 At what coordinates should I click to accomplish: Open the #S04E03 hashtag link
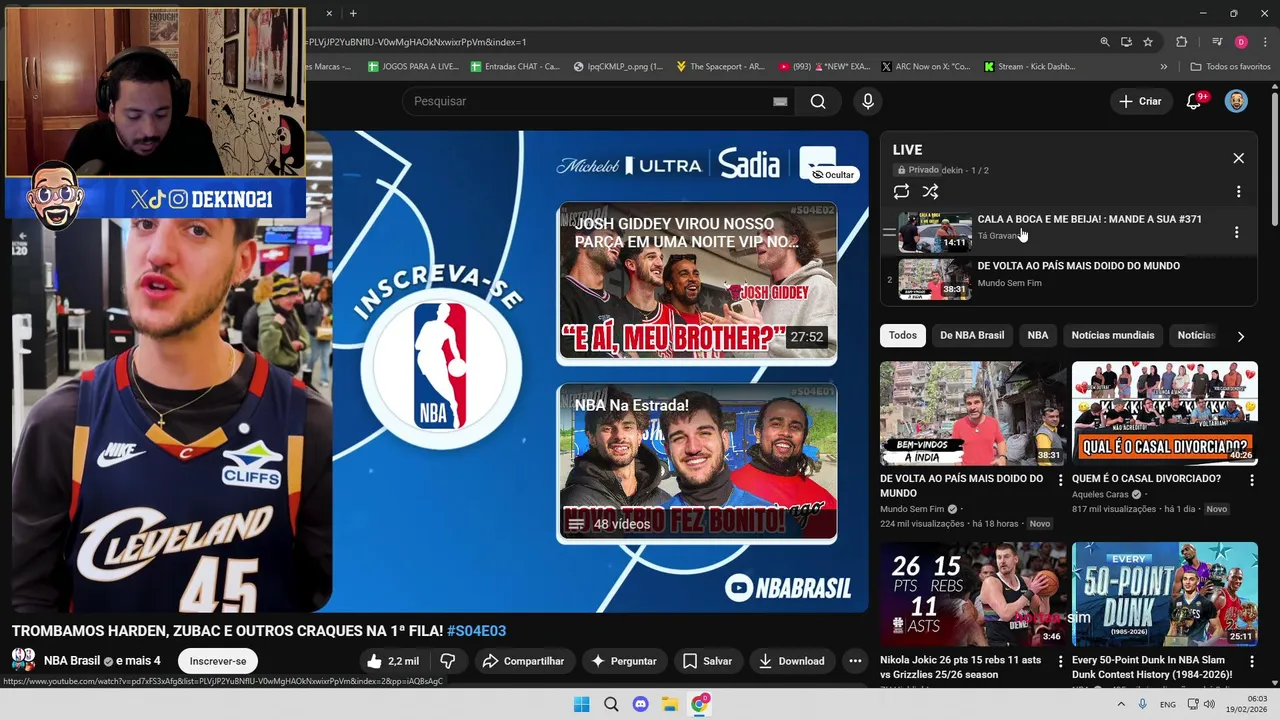pos(476,631)
